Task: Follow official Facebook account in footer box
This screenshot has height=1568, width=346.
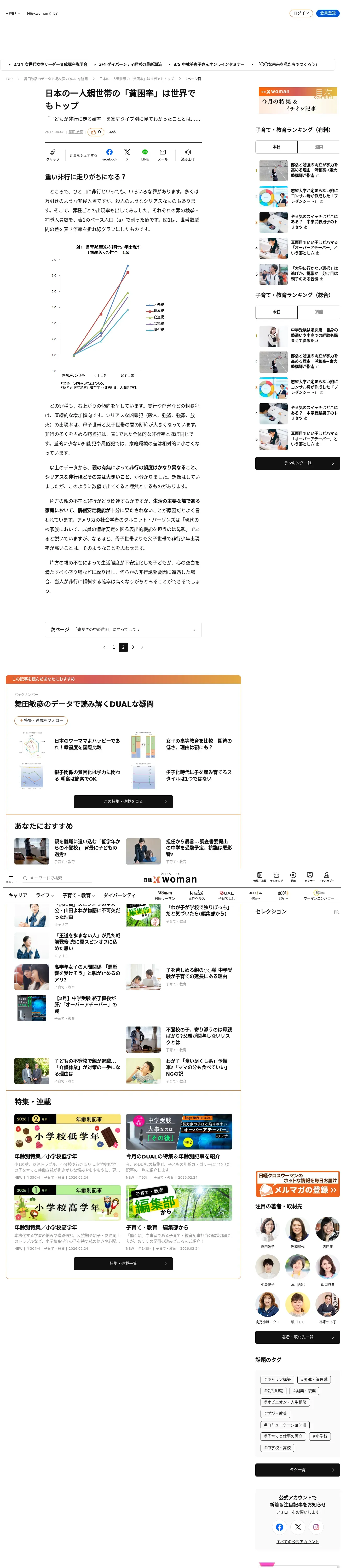Action: pos(280,1527)
